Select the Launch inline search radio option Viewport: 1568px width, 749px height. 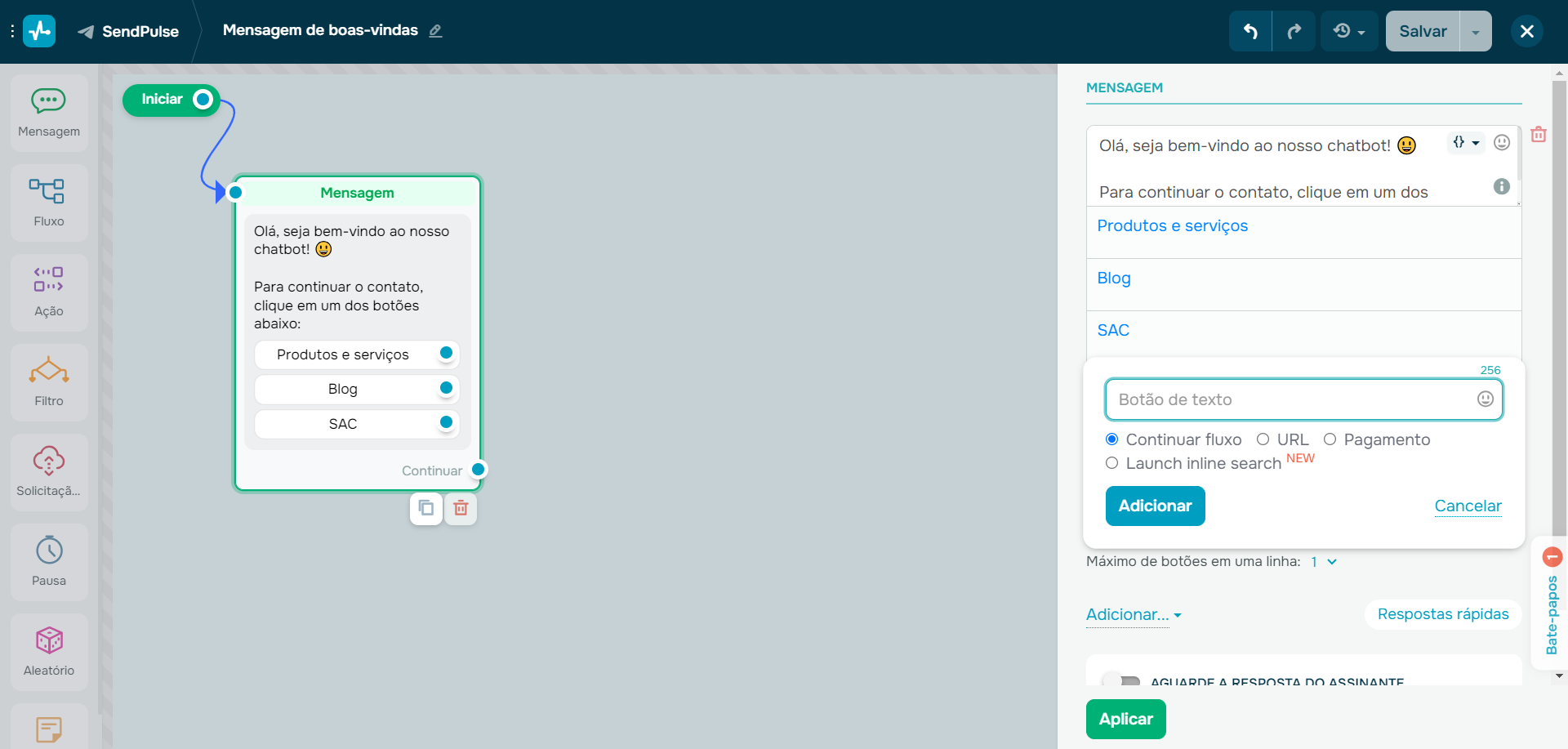[x=1111, y=463]
